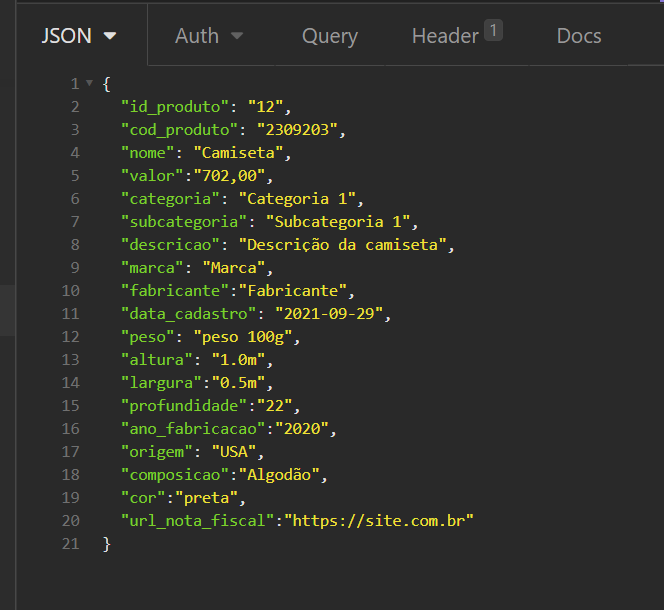Click the "subcategoria" key on line 7

(x=184, y=222)
